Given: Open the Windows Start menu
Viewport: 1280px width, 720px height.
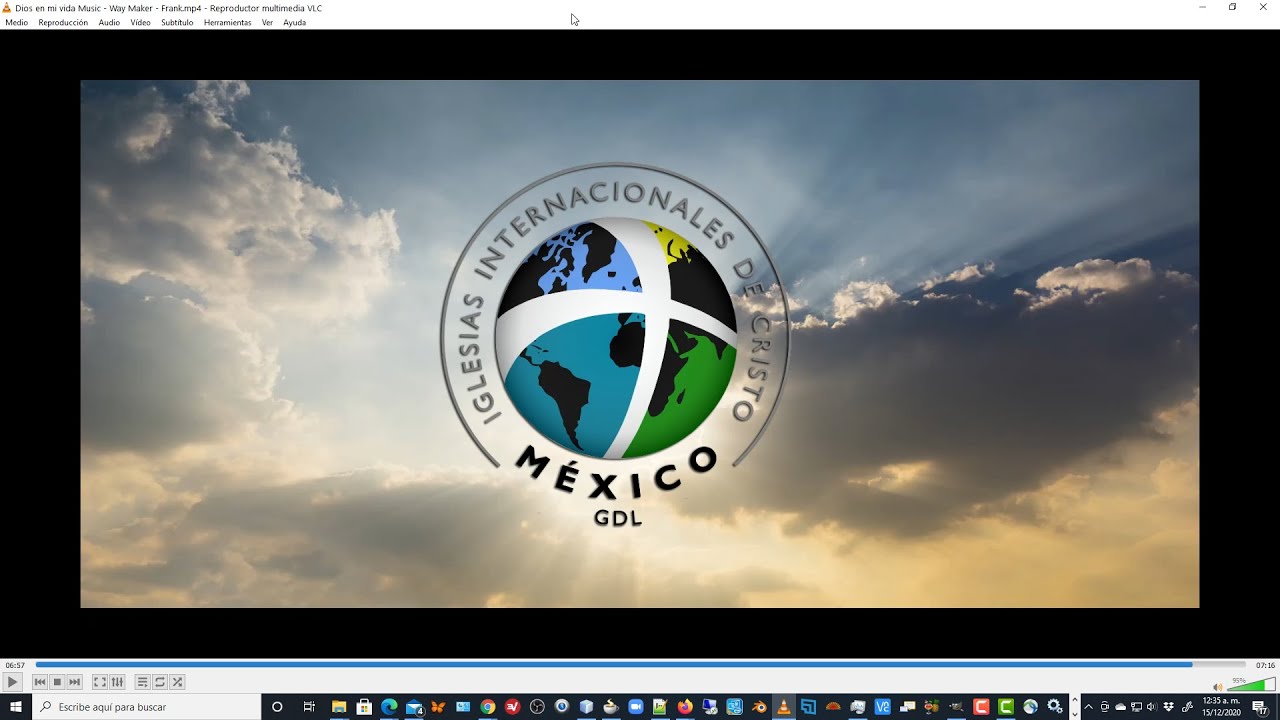Looking at the screenshot, I should [x=16, y=707].
